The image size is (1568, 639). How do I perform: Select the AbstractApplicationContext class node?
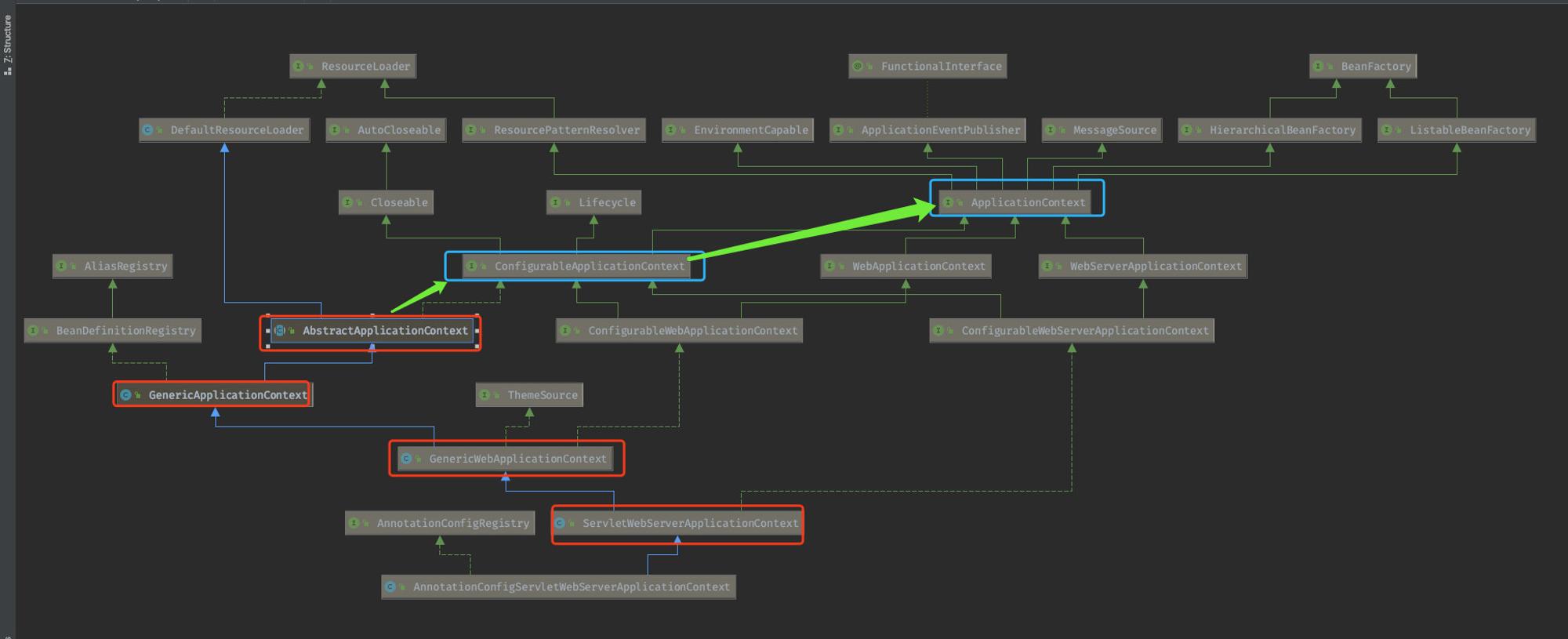pyautogui.click(x=372, y=331)
